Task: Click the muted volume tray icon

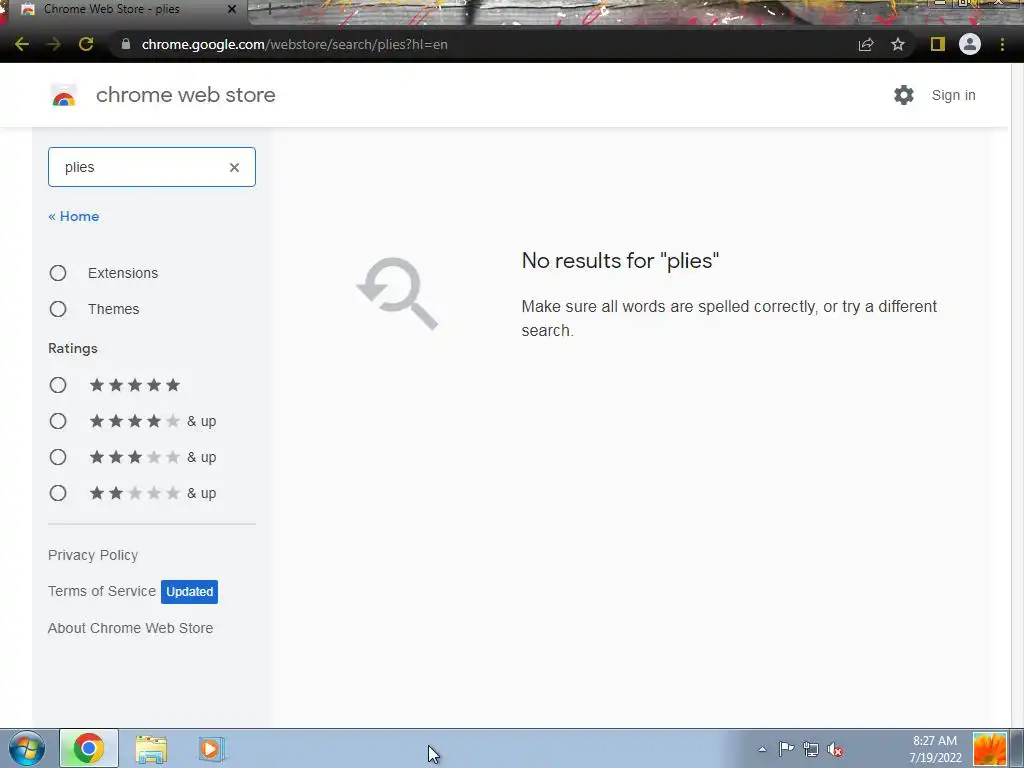Action: coord(835,749)
